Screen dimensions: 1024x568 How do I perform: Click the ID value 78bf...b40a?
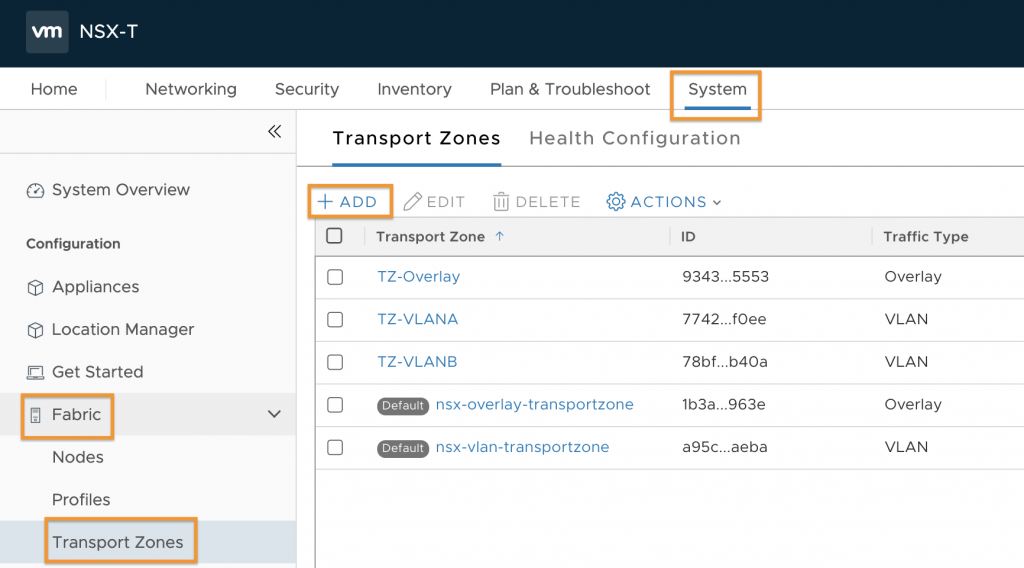coord(725,362)
